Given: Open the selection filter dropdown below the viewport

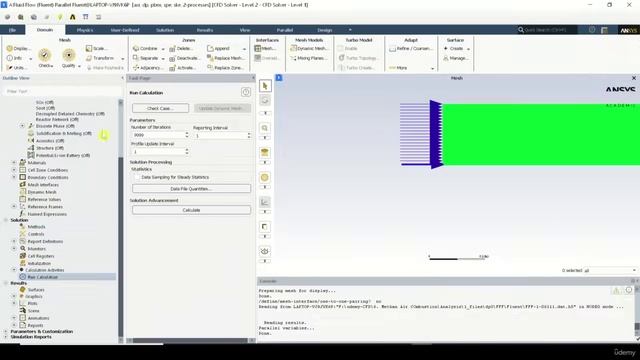Looking at the screenshot, I should click(610, 270).
